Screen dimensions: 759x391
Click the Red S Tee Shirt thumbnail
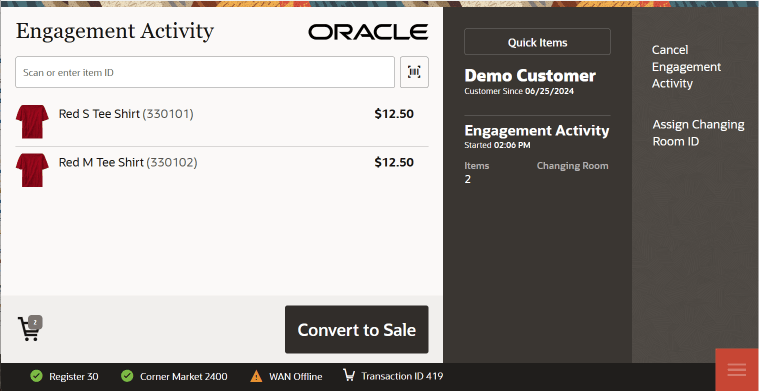(32, 121)
